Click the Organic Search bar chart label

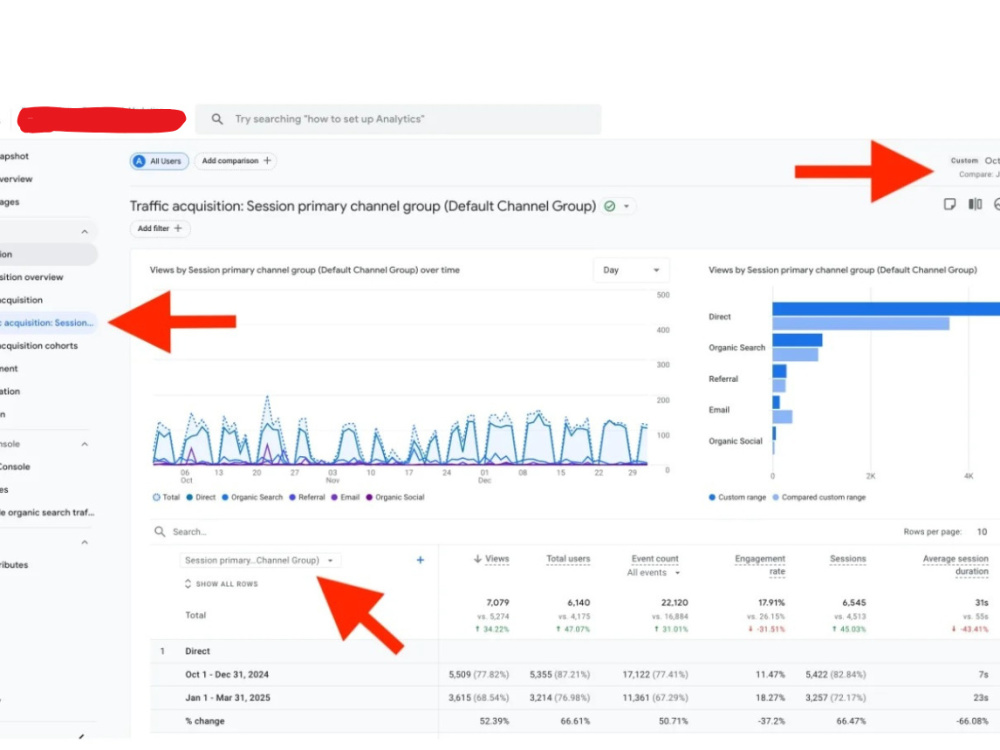coord(737,348)
